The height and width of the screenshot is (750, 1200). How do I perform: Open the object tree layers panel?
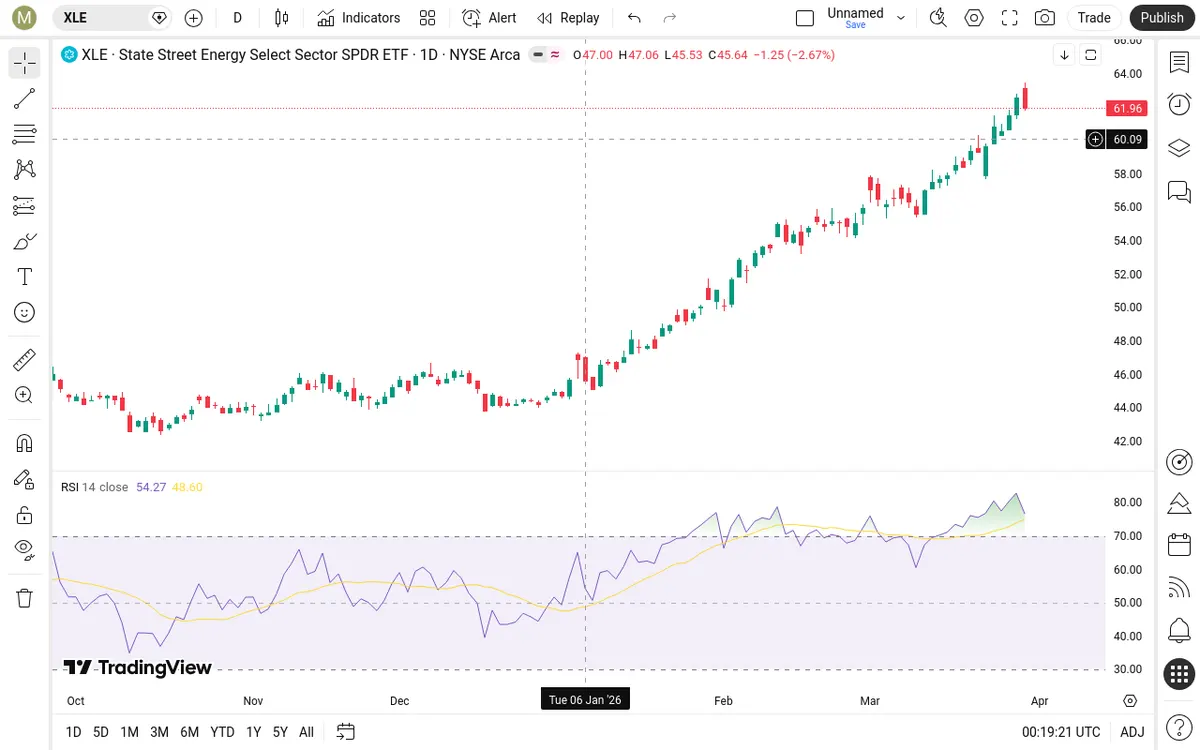pos(1179,148)
